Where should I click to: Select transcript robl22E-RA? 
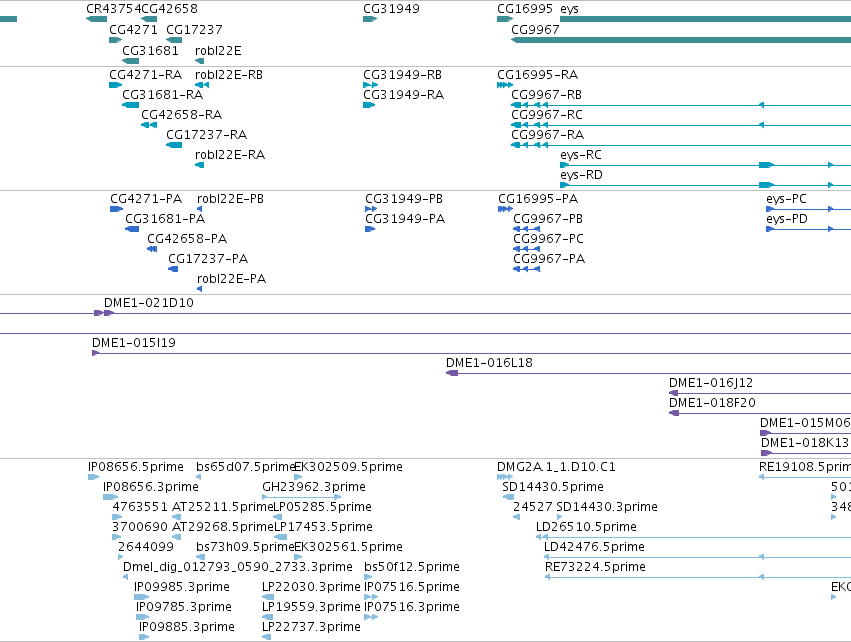pos(230,155)
